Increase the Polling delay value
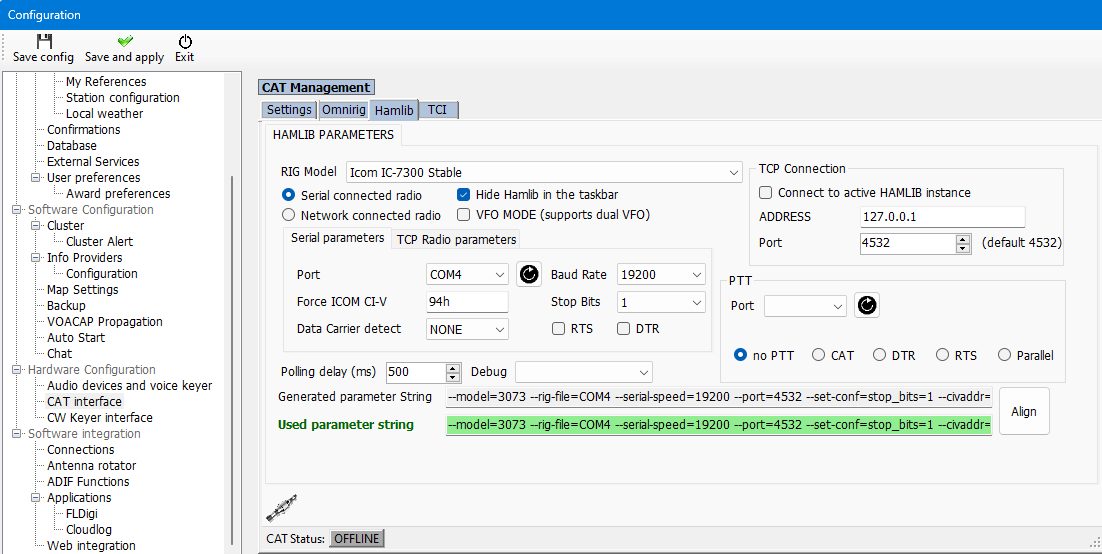The width and height of the screenshot is (1102, 554). coord(453,368)
